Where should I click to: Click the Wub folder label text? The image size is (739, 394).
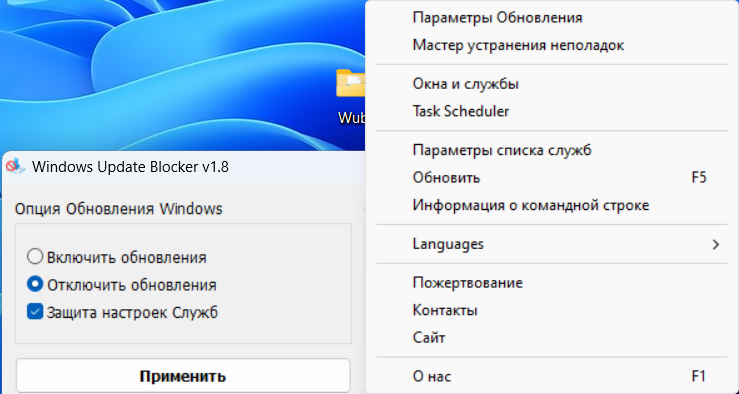[x=352, y=117]
